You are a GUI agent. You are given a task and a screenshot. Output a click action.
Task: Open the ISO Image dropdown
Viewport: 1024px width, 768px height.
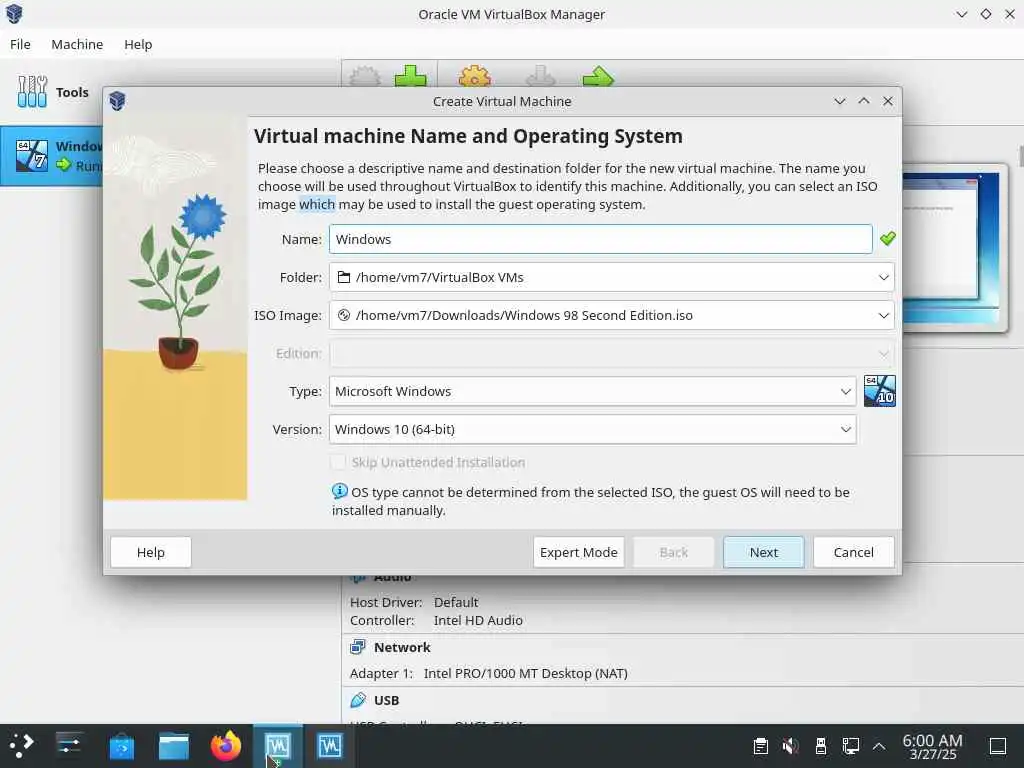[x=611, y=315]
